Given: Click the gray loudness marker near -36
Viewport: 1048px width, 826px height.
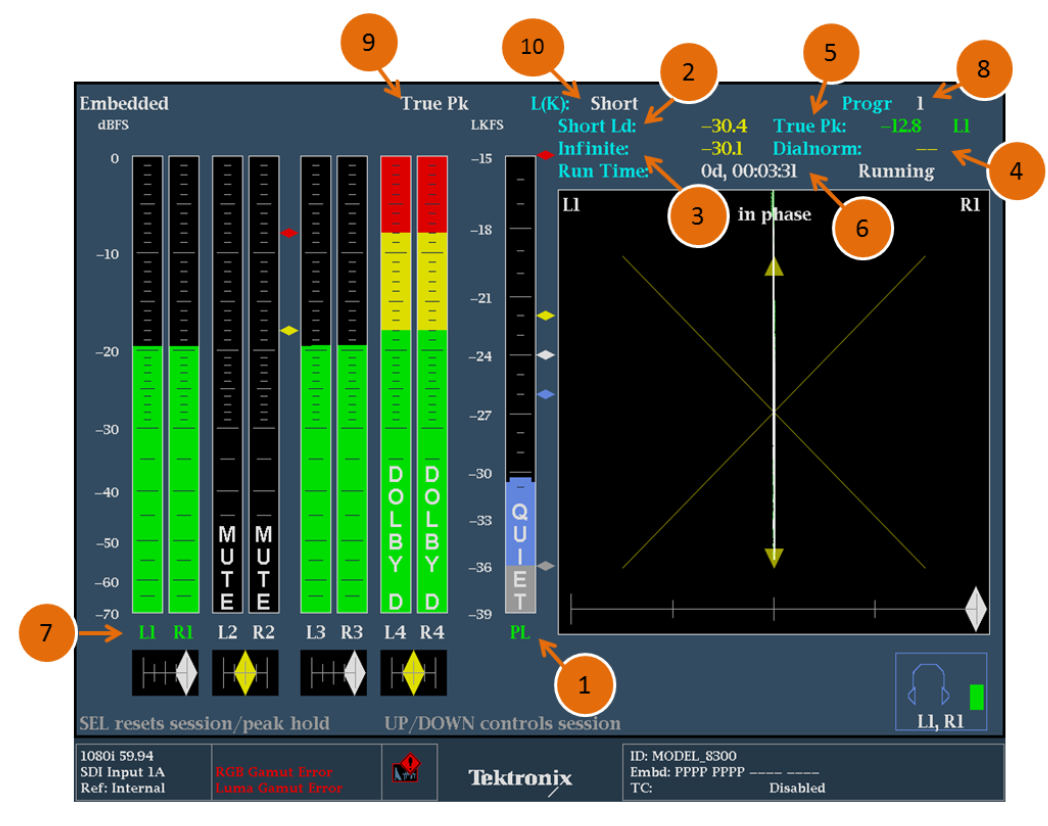Looking at the screenshot, I should click(x=546, y=566).
